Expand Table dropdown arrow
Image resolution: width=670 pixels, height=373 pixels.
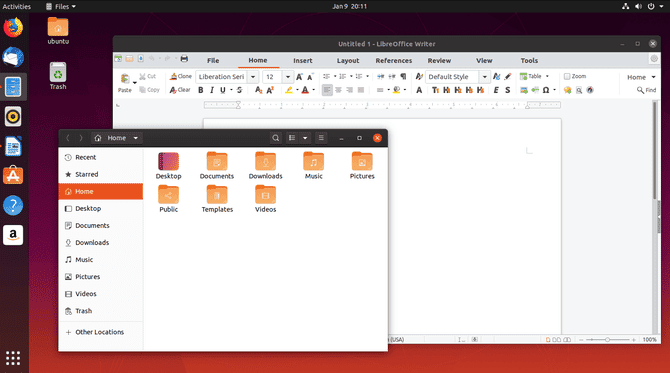(x=547, y=76)
